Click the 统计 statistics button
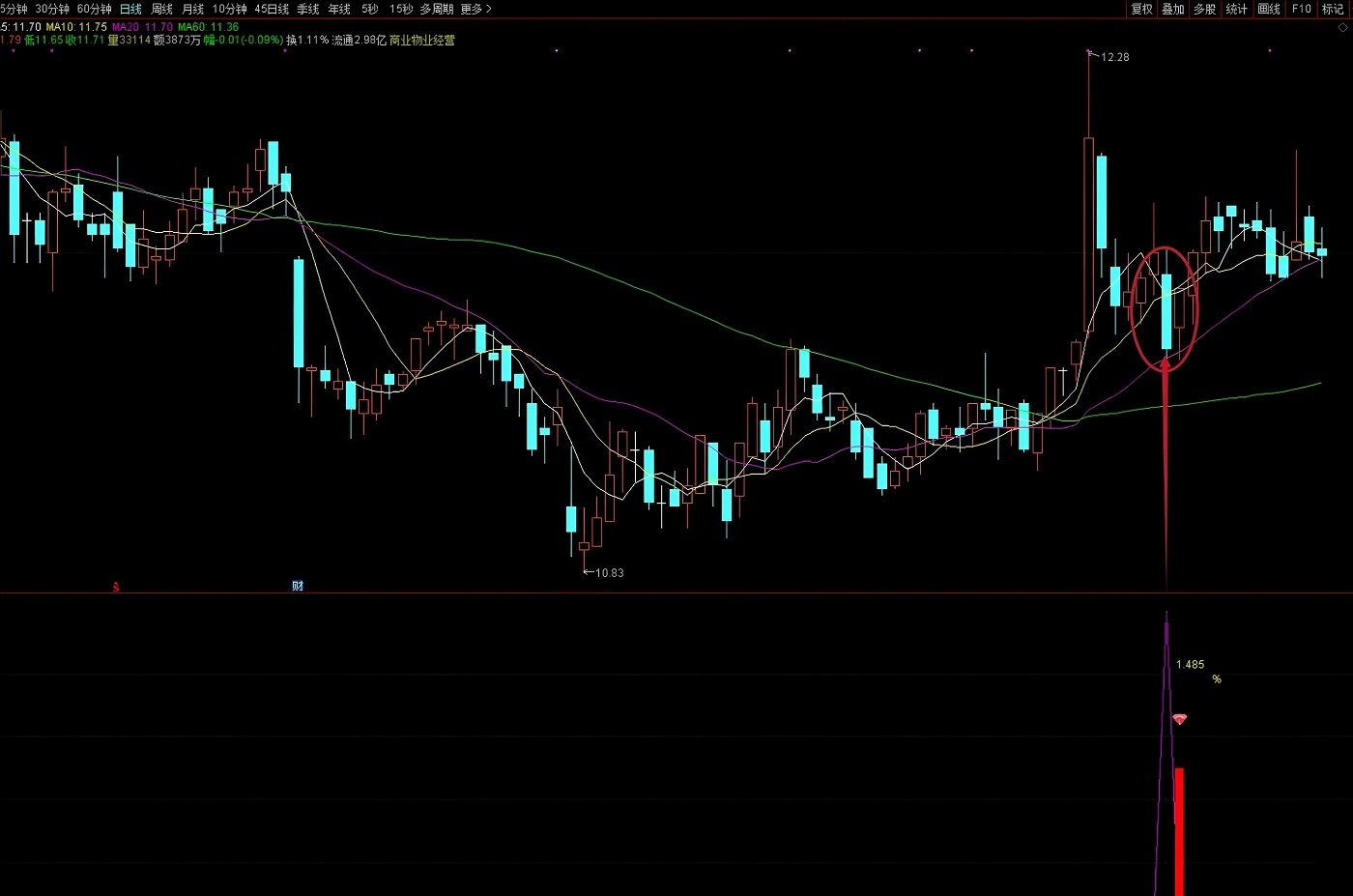Image resolution: width=1353 pixels, height=896 pixels. pos(1236,9)
